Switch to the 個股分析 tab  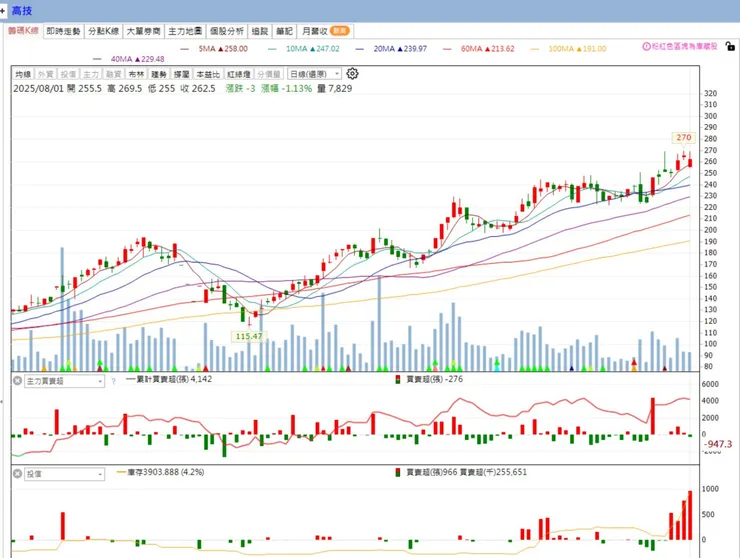point(227,31)
